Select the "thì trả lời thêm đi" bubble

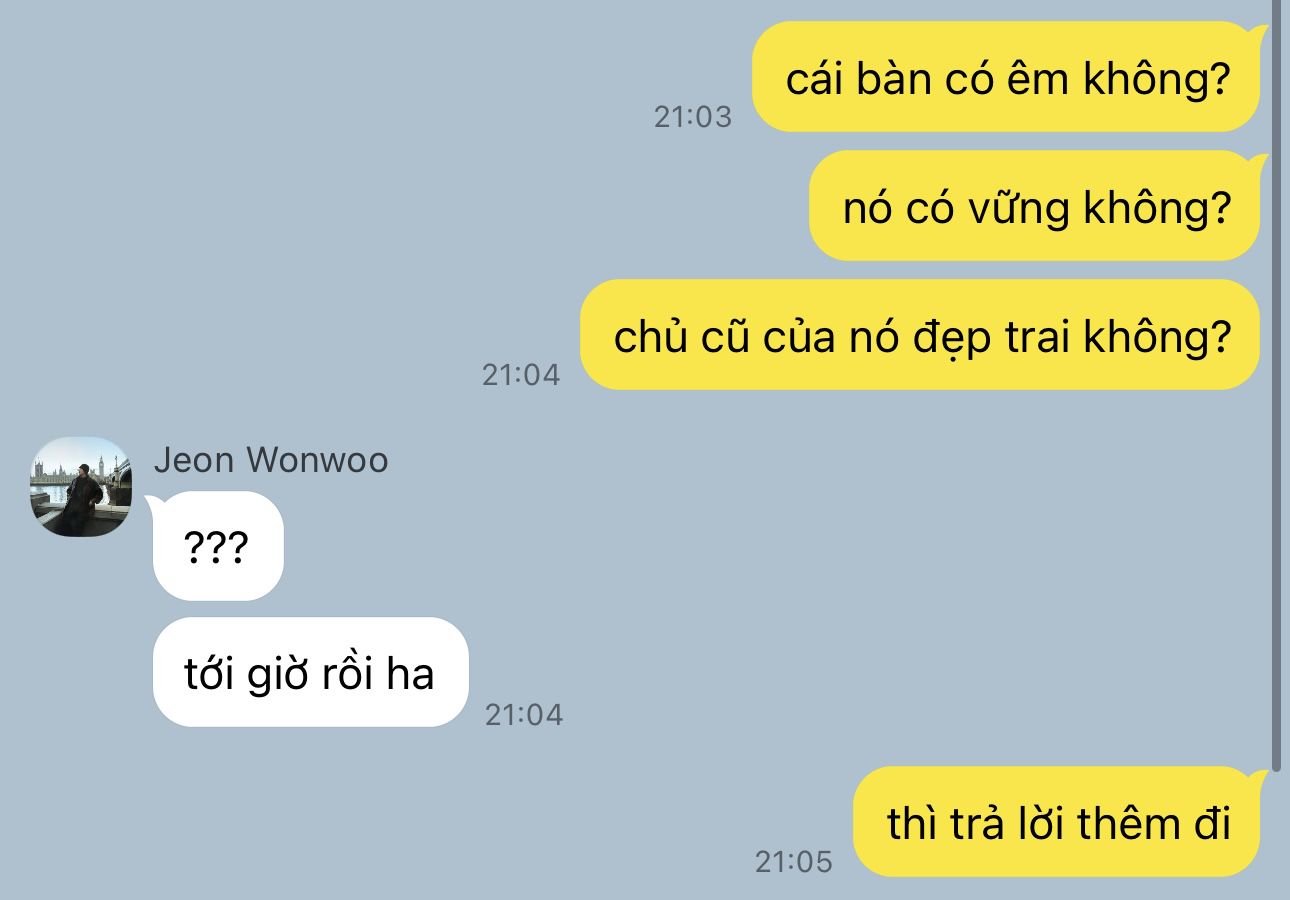point(1059,822)
